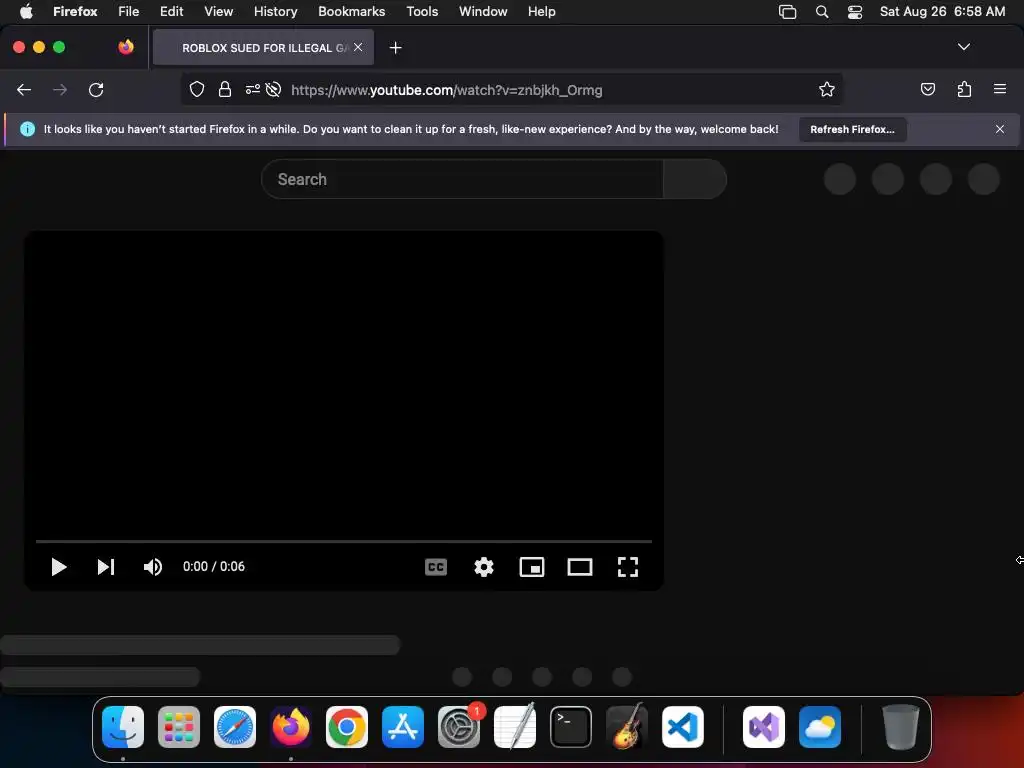Open GarageBand from the dock
The width and height of the screenshot is (1024, 768).
point(627,727)
